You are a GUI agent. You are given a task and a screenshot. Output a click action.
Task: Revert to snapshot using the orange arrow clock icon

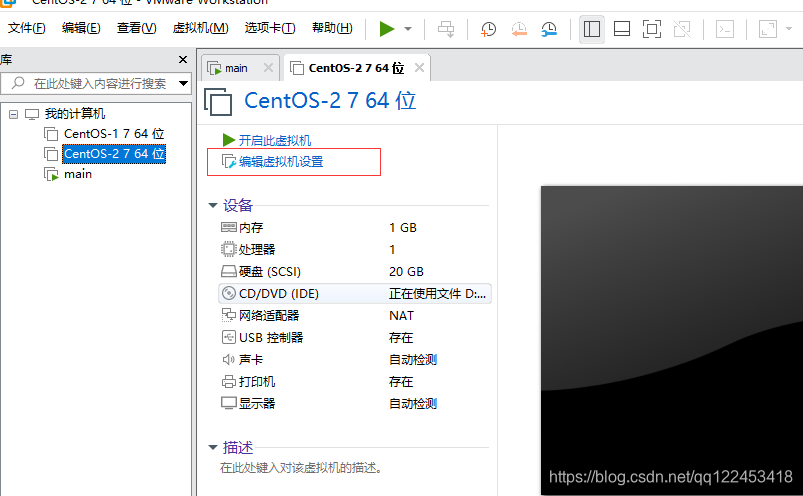519,29
